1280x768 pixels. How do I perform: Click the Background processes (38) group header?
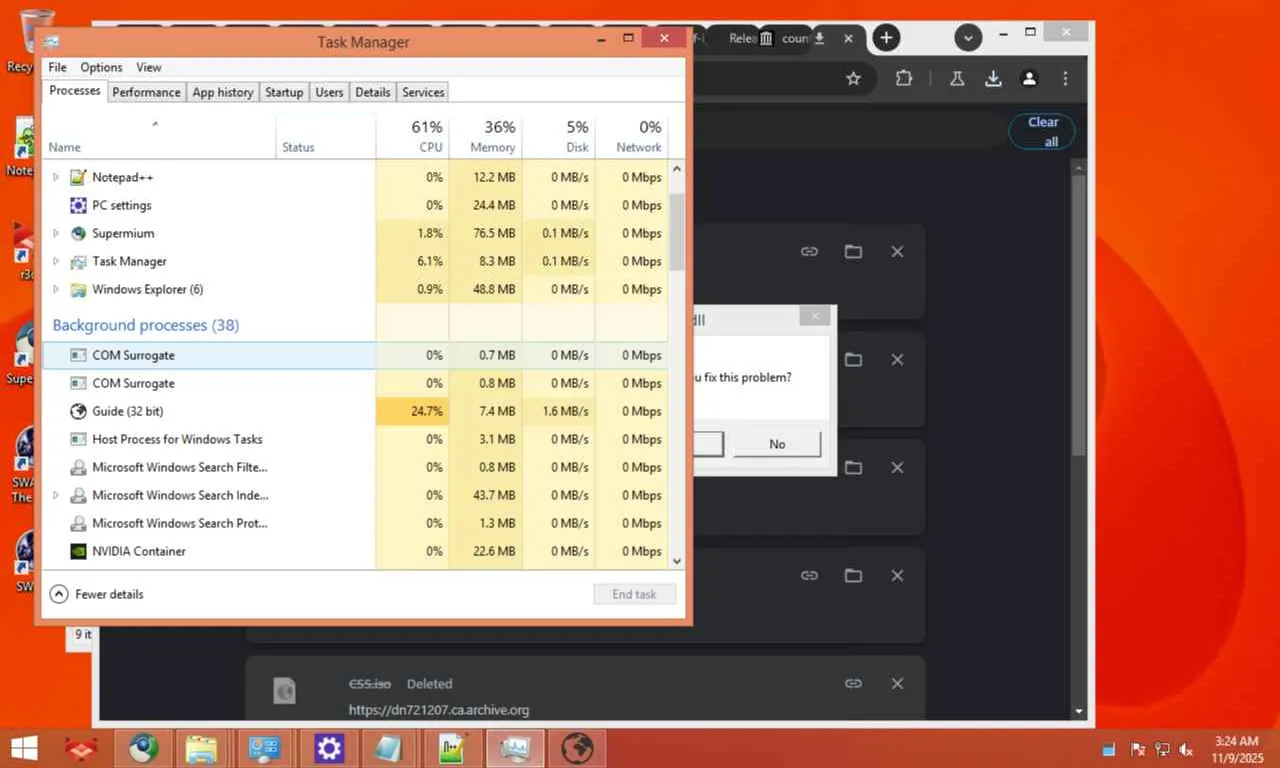pyautogui.click(x=146, y=325)
